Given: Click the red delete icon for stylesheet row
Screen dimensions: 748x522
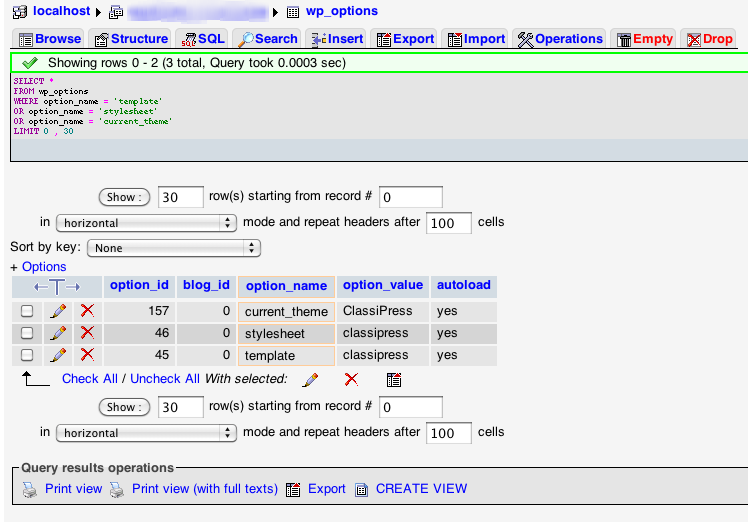Looking at the screenshot, I should [x=87, y=333].
